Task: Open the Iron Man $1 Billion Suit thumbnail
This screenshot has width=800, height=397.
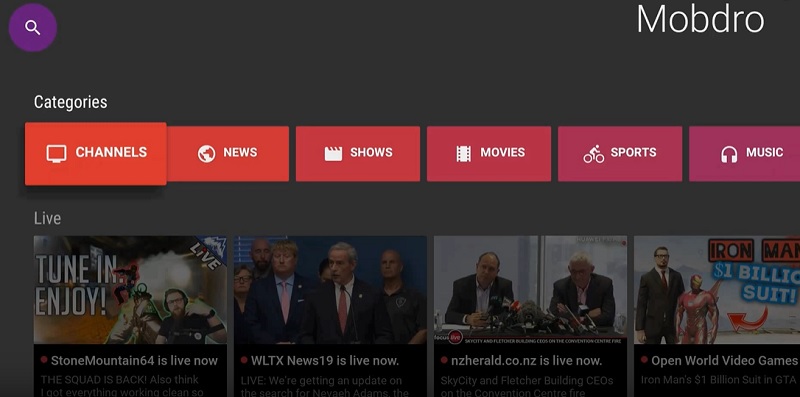Action: (717, 290)
